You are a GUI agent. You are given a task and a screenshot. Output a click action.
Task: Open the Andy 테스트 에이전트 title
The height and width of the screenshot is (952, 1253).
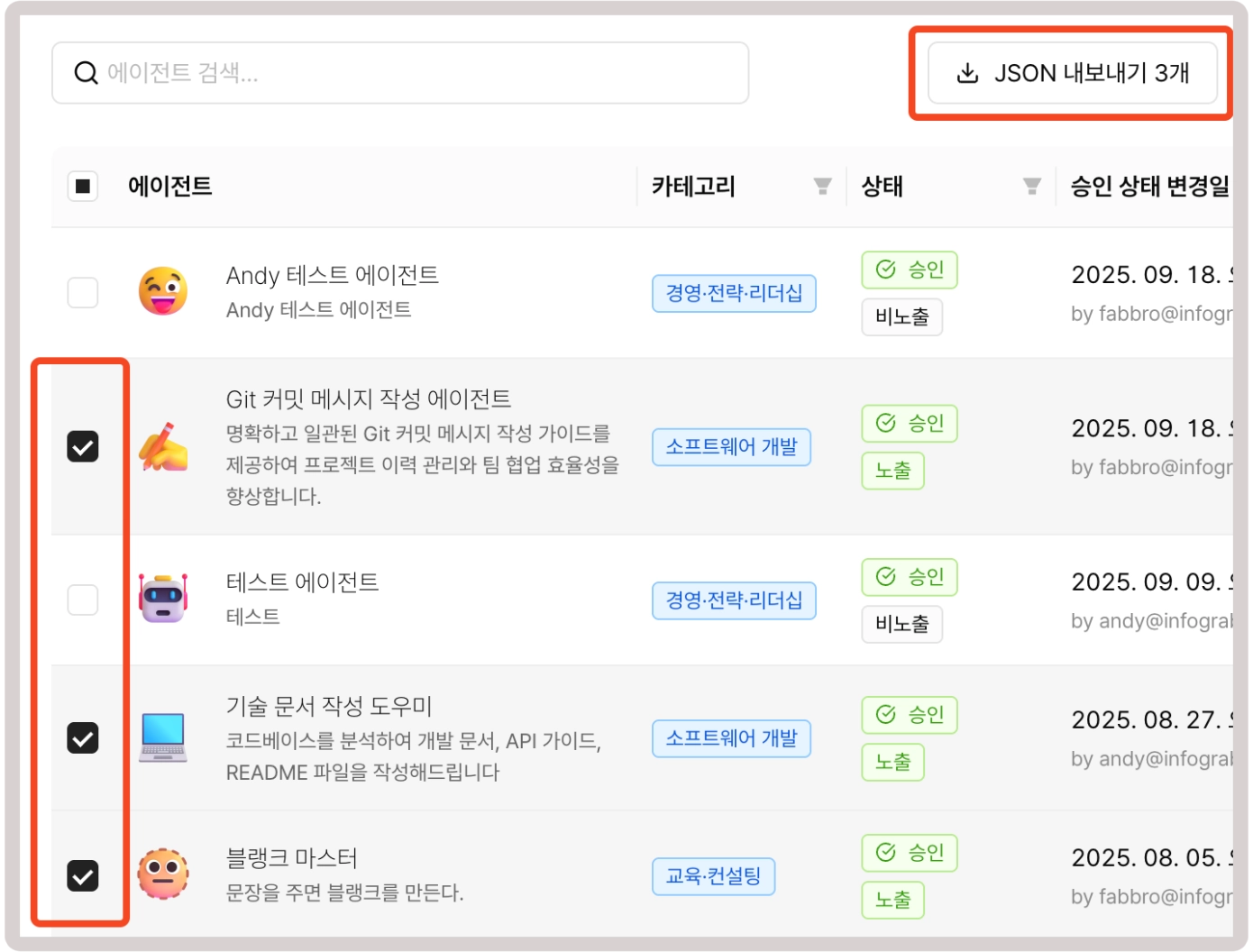pyautogui.click(x=332, y=275)
